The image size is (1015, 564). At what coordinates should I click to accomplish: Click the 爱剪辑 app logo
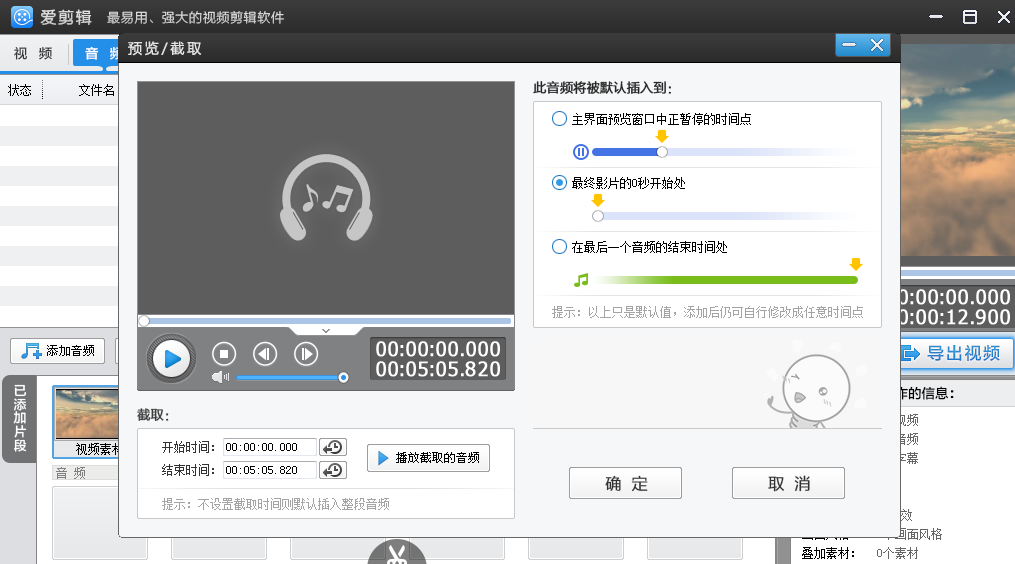pos(22,17)
